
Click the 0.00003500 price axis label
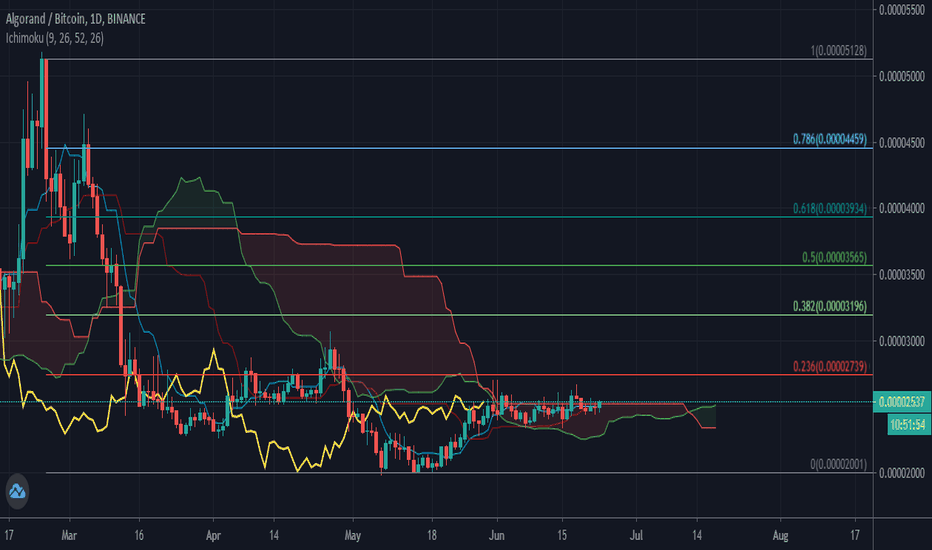[x=902, y=275]
